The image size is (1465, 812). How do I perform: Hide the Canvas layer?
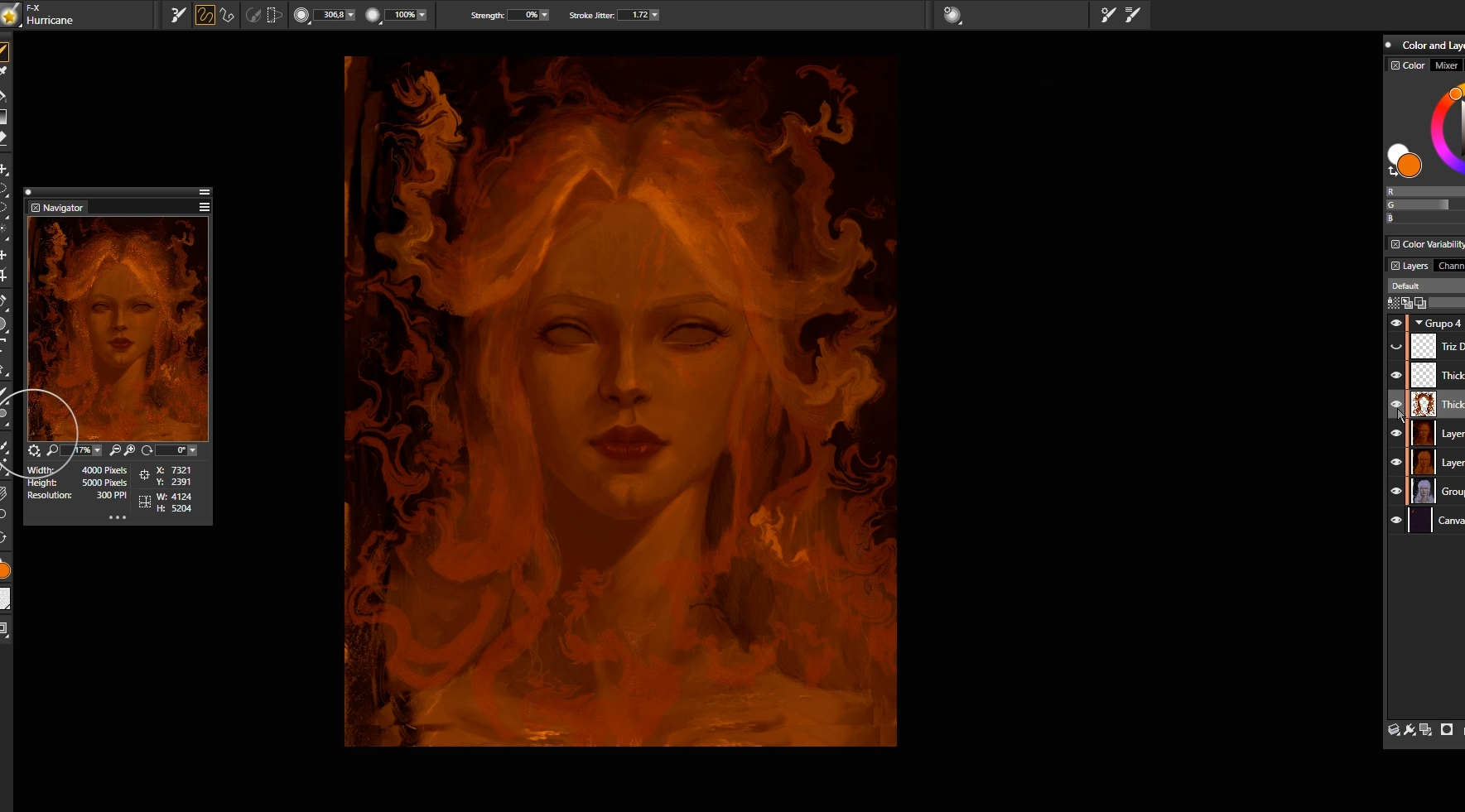(x=1396, y=520)
